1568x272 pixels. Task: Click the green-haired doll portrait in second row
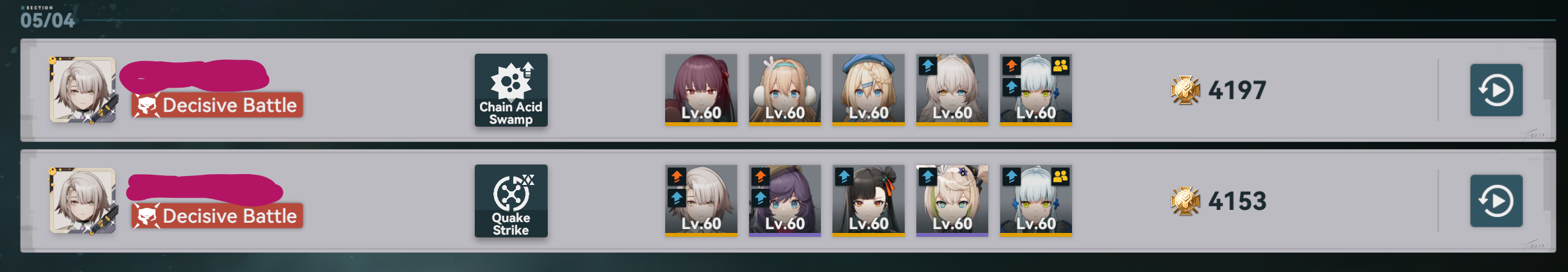point(952,201)
